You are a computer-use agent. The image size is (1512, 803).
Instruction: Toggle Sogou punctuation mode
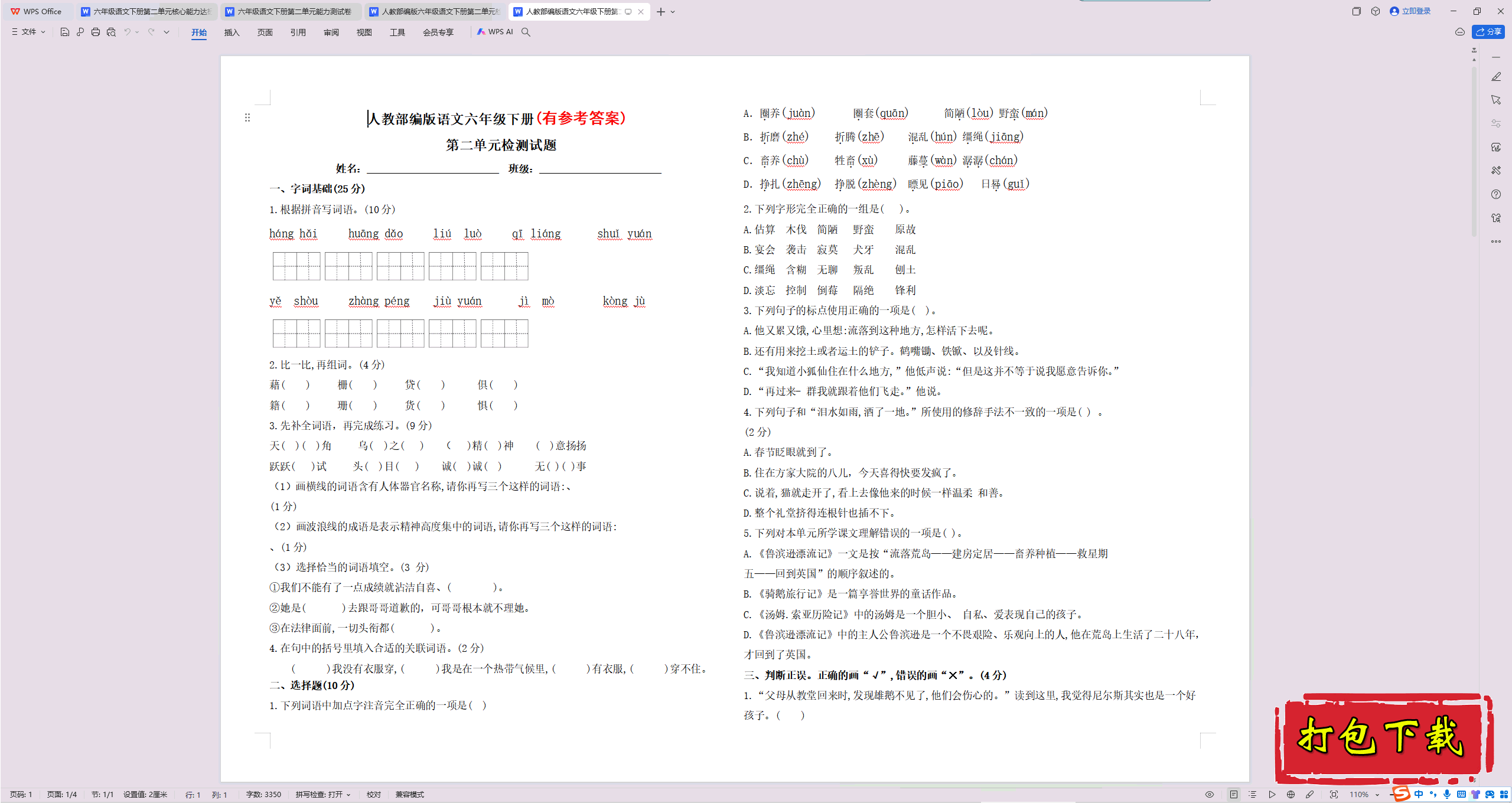(x=1433, y=794)
